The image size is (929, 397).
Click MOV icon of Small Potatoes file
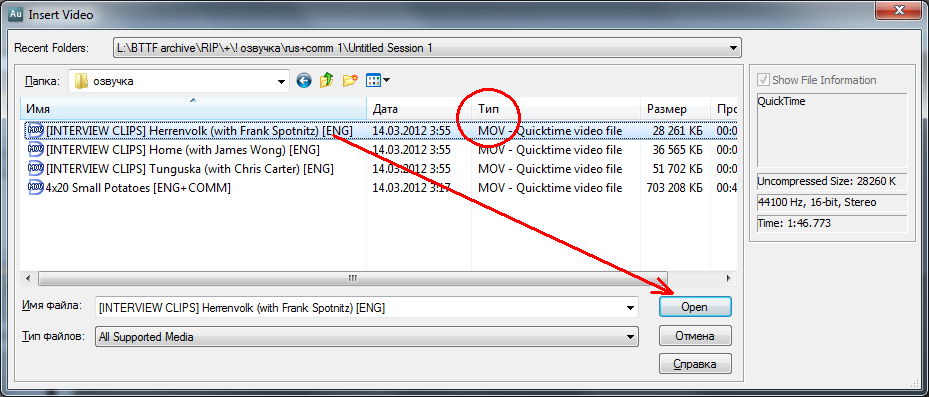coord(36,188)
